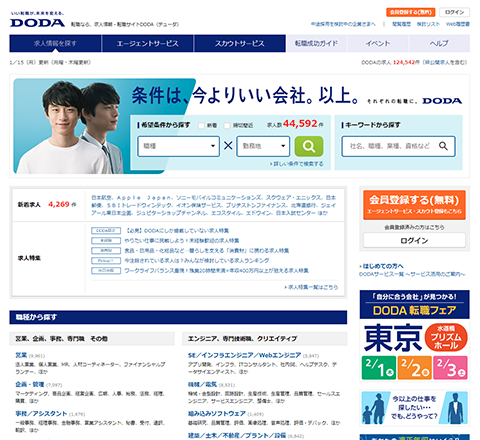Open the 職種 dropdown
Image resolution: width=480 pixels, height=440 pixels.
(178, 146)
